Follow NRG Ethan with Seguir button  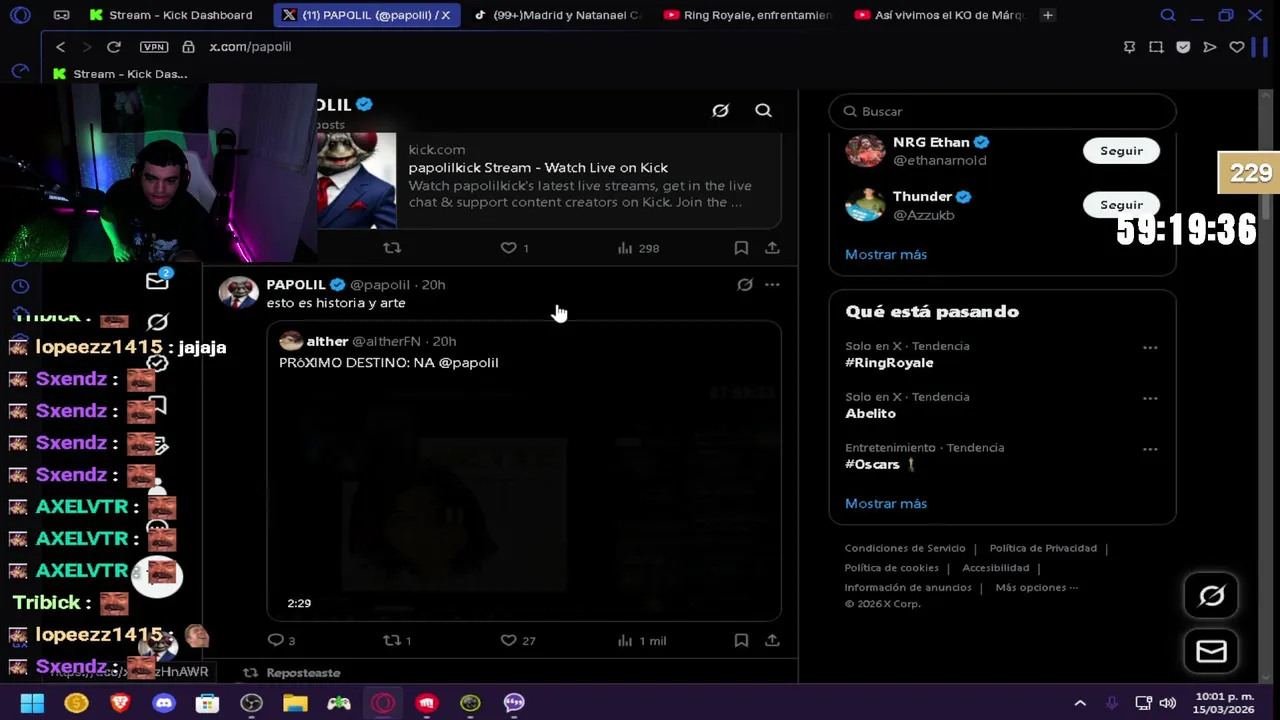coord(1121,151)
